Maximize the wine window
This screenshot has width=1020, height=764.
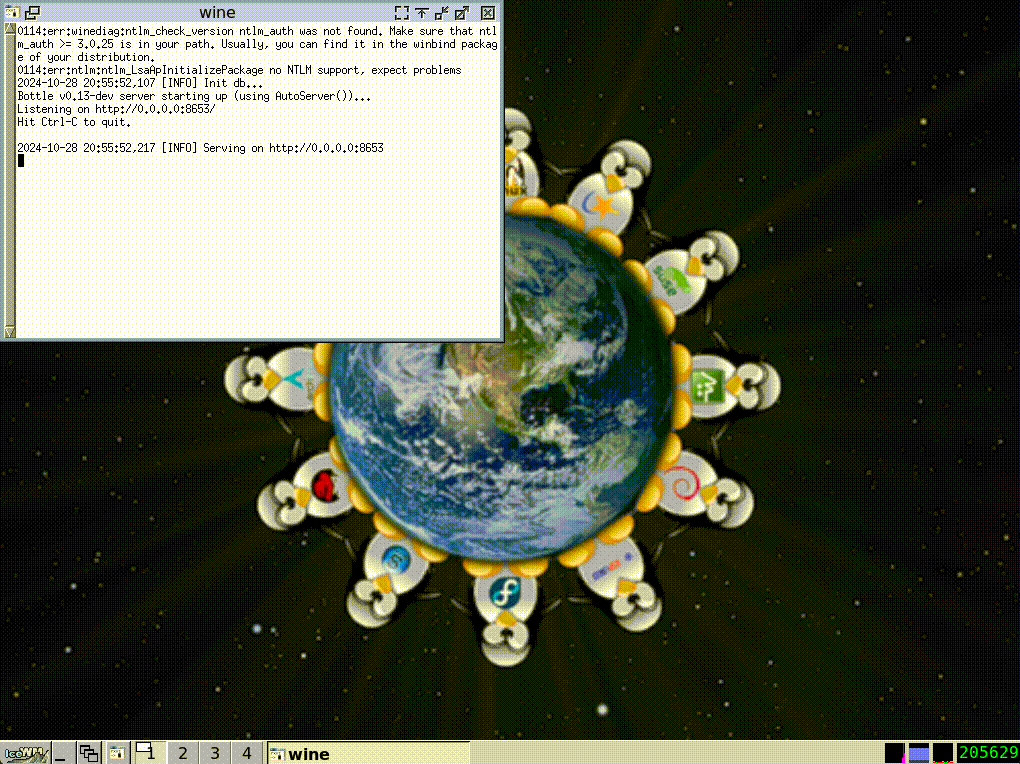(x=462, y=12)
